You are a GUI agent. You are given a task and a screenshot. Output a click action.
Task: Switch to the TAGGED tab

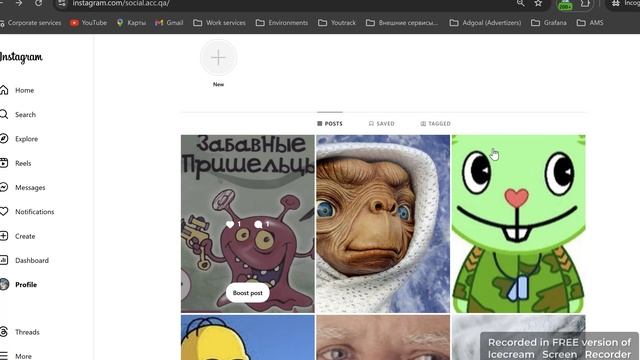click(x=436, y=124)
